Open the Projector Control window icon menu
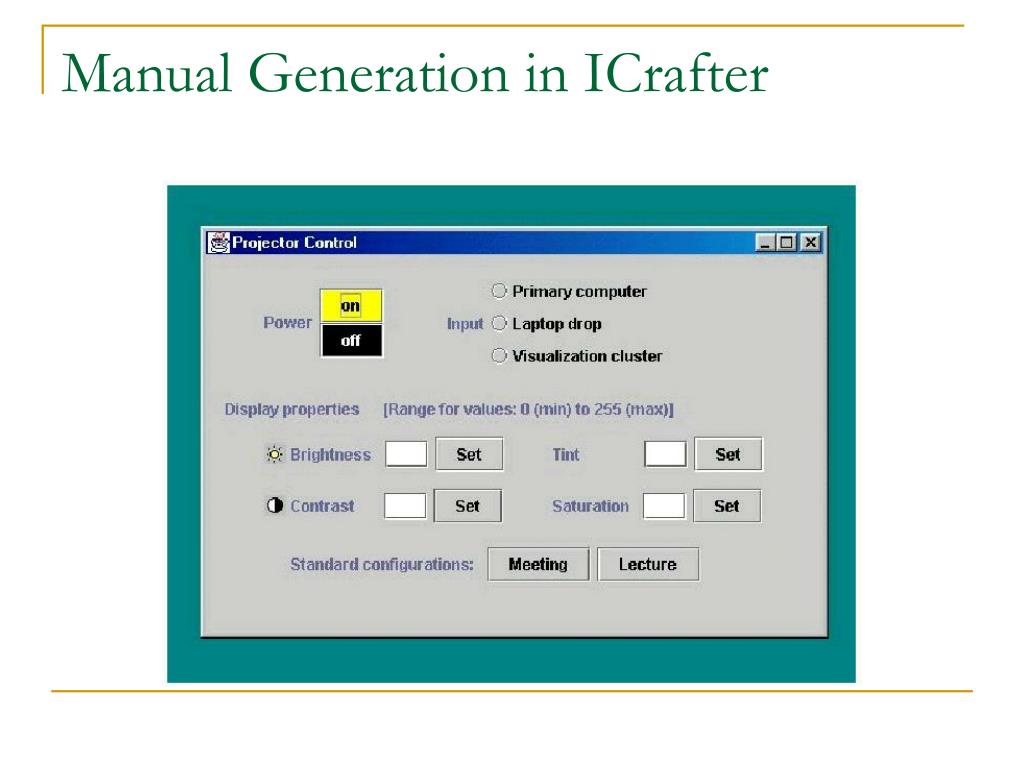The width and height of the screenshot is (1024, 768). click(219, 242)
